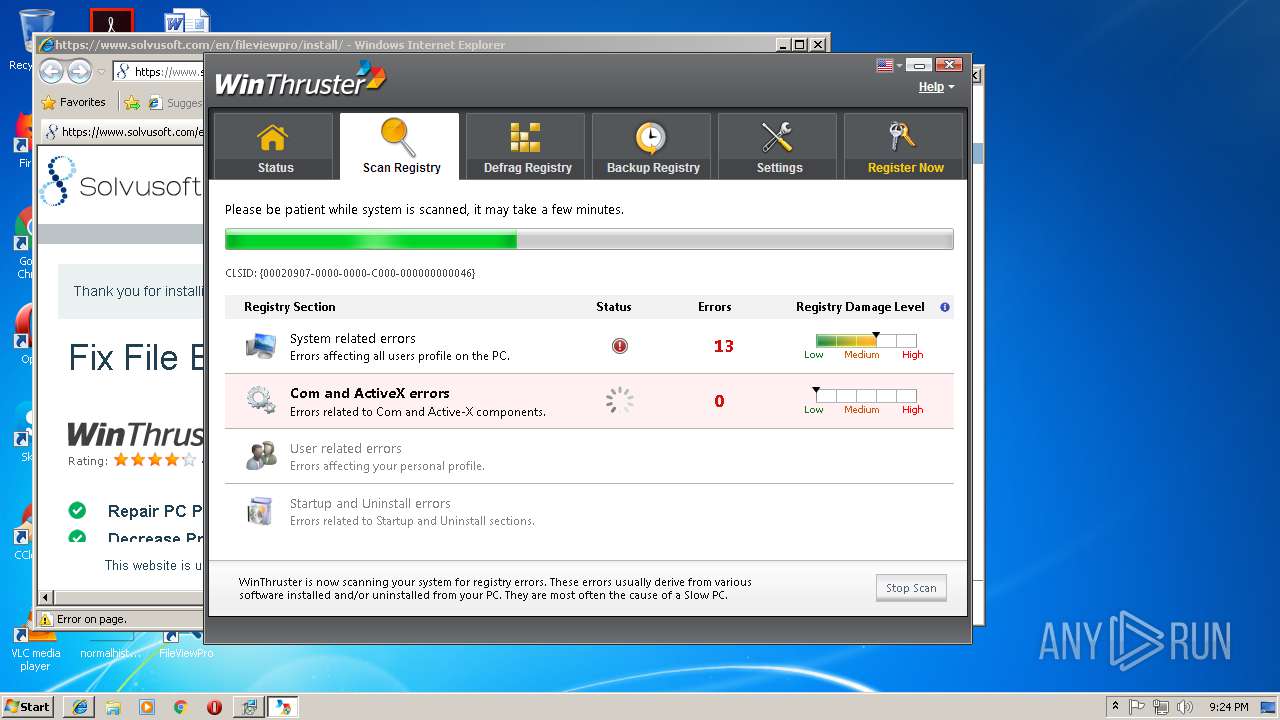Select the User related errors title
The image size is (1280, 720).
pos(346,448)
